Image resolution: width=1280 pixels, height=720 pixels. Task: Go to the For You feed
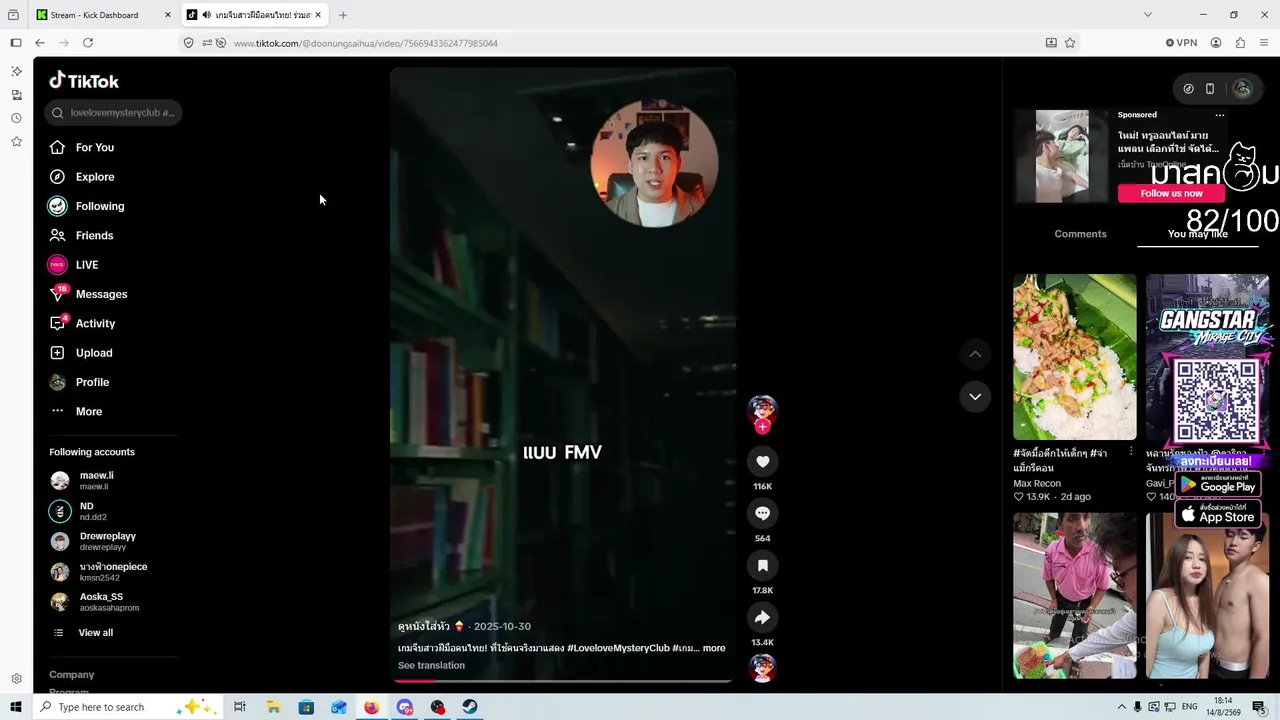[x=95, y=148]
